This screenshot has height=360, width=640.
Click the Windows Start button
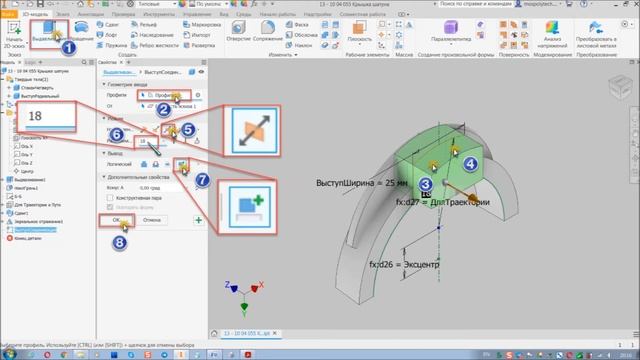tap(9, 354)
